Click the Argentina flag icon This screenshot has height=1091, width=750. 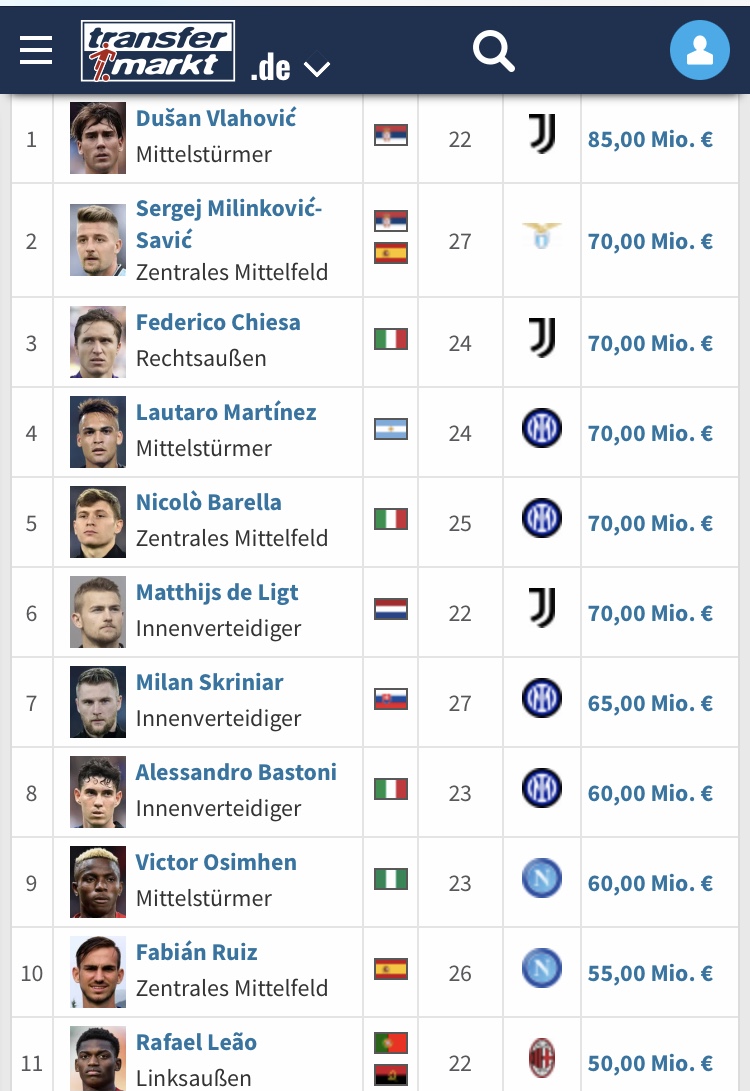(x=391, y=429)
